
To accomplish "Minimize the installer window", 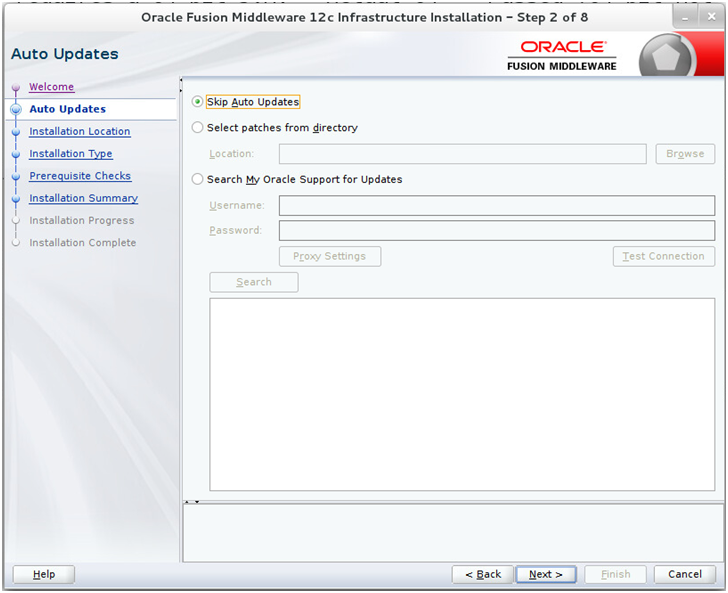I will (685, 17).
